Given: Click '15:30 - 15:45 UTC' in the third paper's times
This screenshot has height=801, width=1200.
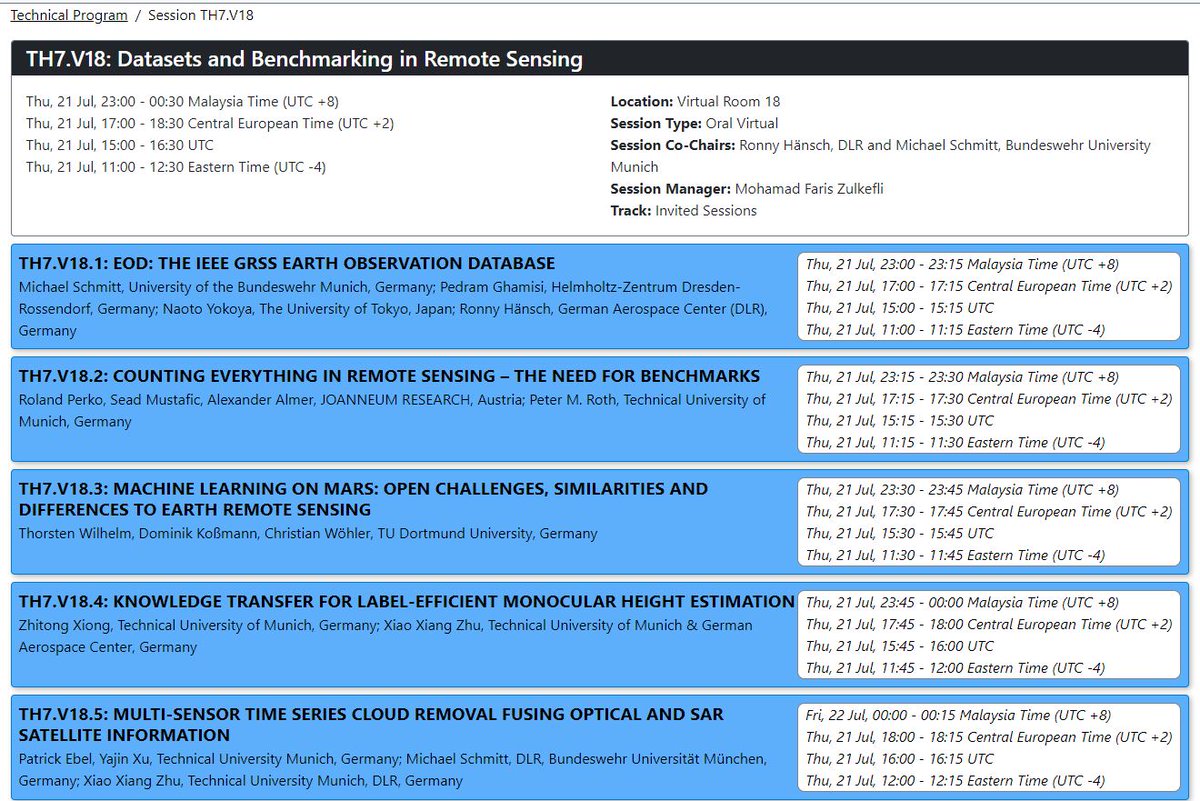Looking at the screenshot, I should coord(900,534).
